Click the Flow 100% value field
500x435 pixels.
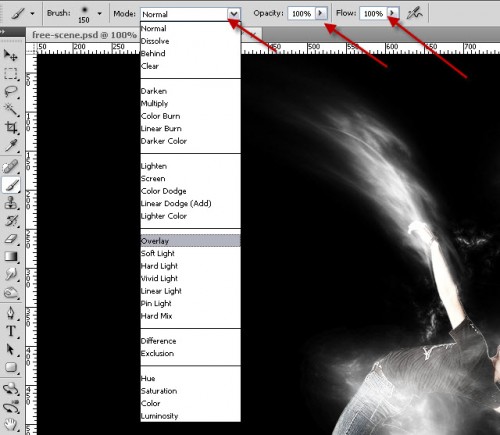373,14
